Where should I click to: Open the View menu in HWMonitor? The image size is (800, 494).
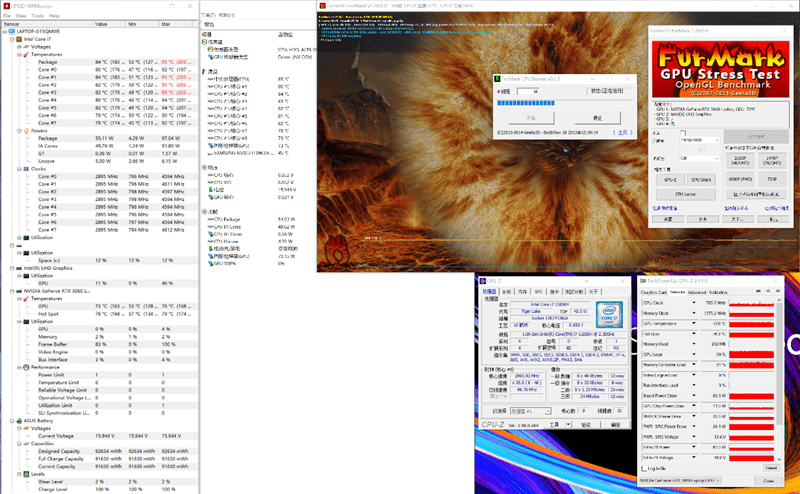[21, 16]
